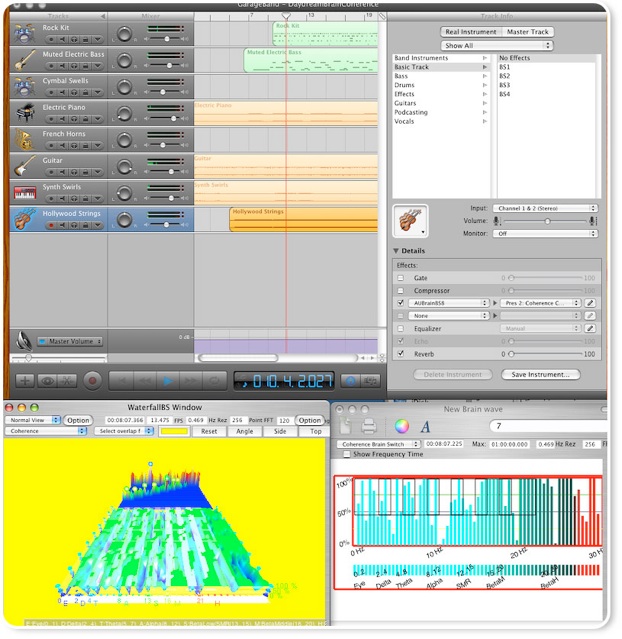Open the Show All dropdown
This screenshot has width=622, height=639.
coord(497,45)
